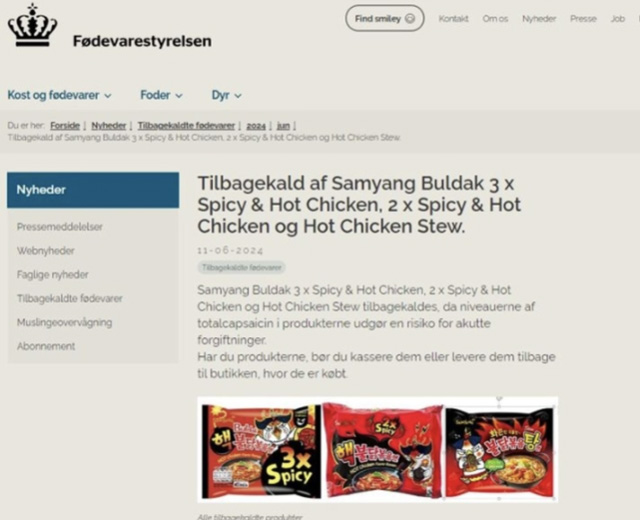Expand the Foder menu chevron
640x520 pixels.
[179, 96]
